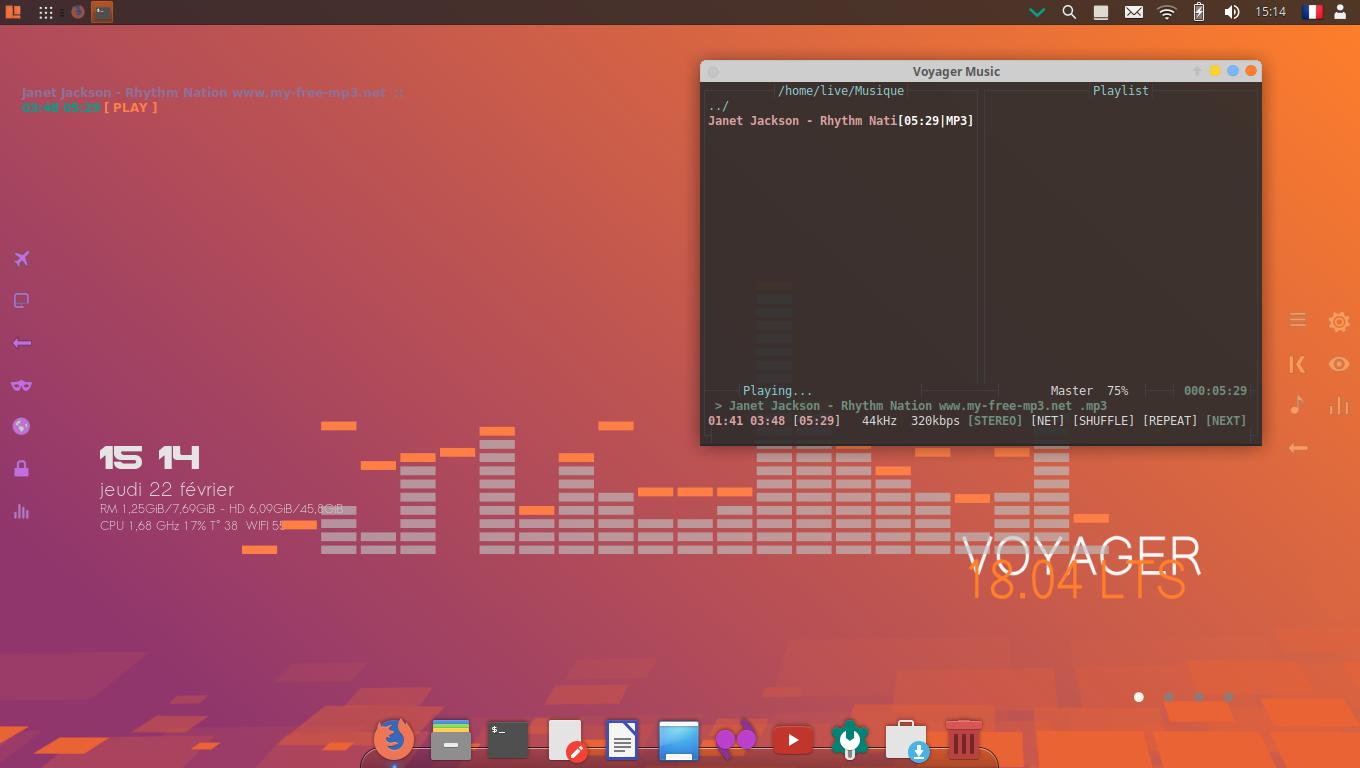
Task: Switch to the fourth workspace dot
Action: point(1228,697)
